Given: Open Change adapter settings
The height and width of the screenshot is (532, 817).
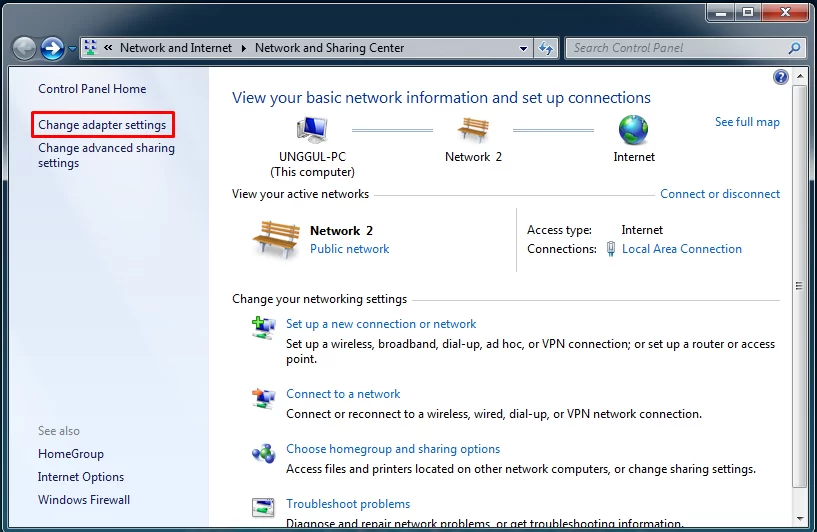Looking at the screenshot, I should click(102, 125).
